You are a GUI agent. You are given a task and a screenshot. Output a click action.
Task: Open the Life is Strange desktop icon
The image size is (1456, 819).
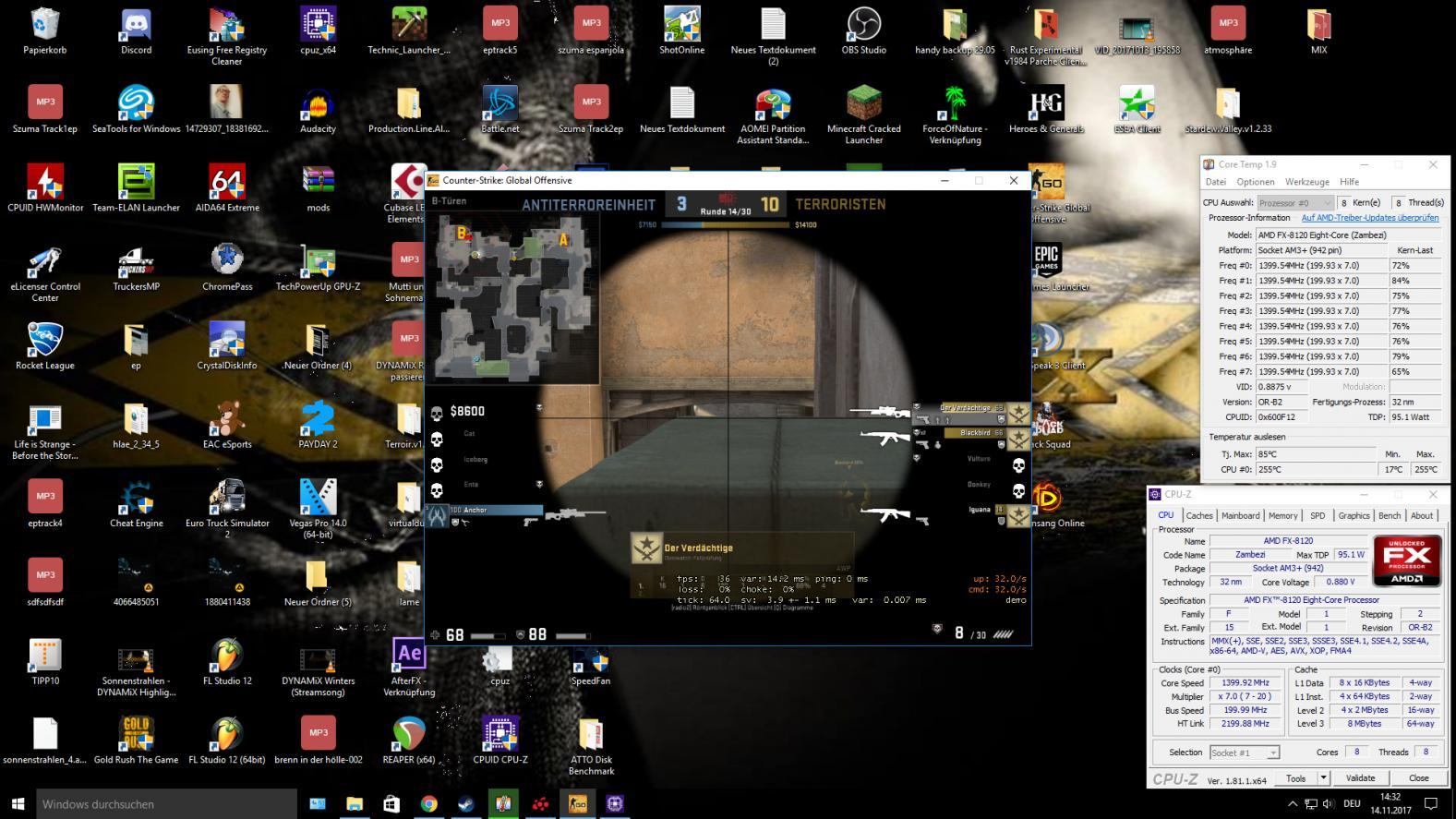[45, 430]
